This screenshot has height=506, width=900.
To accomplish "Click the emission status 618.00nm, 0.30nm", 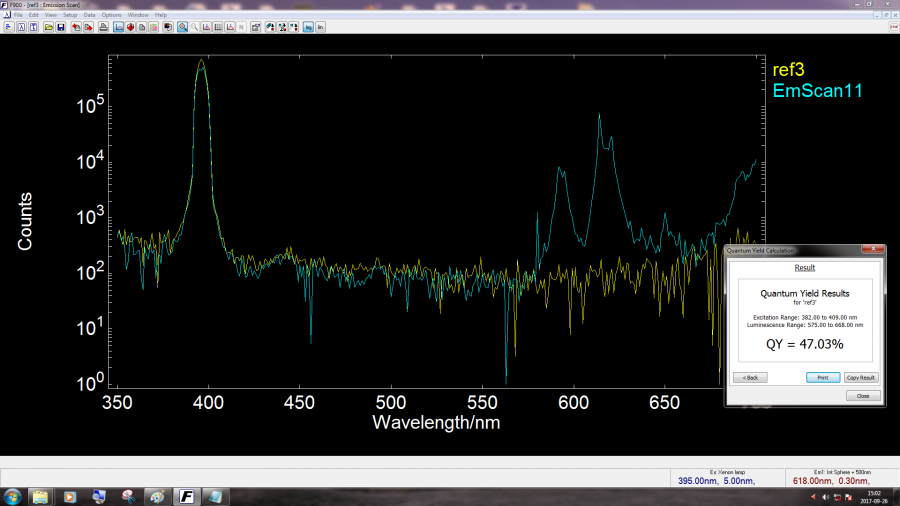I will click(831, 481).
